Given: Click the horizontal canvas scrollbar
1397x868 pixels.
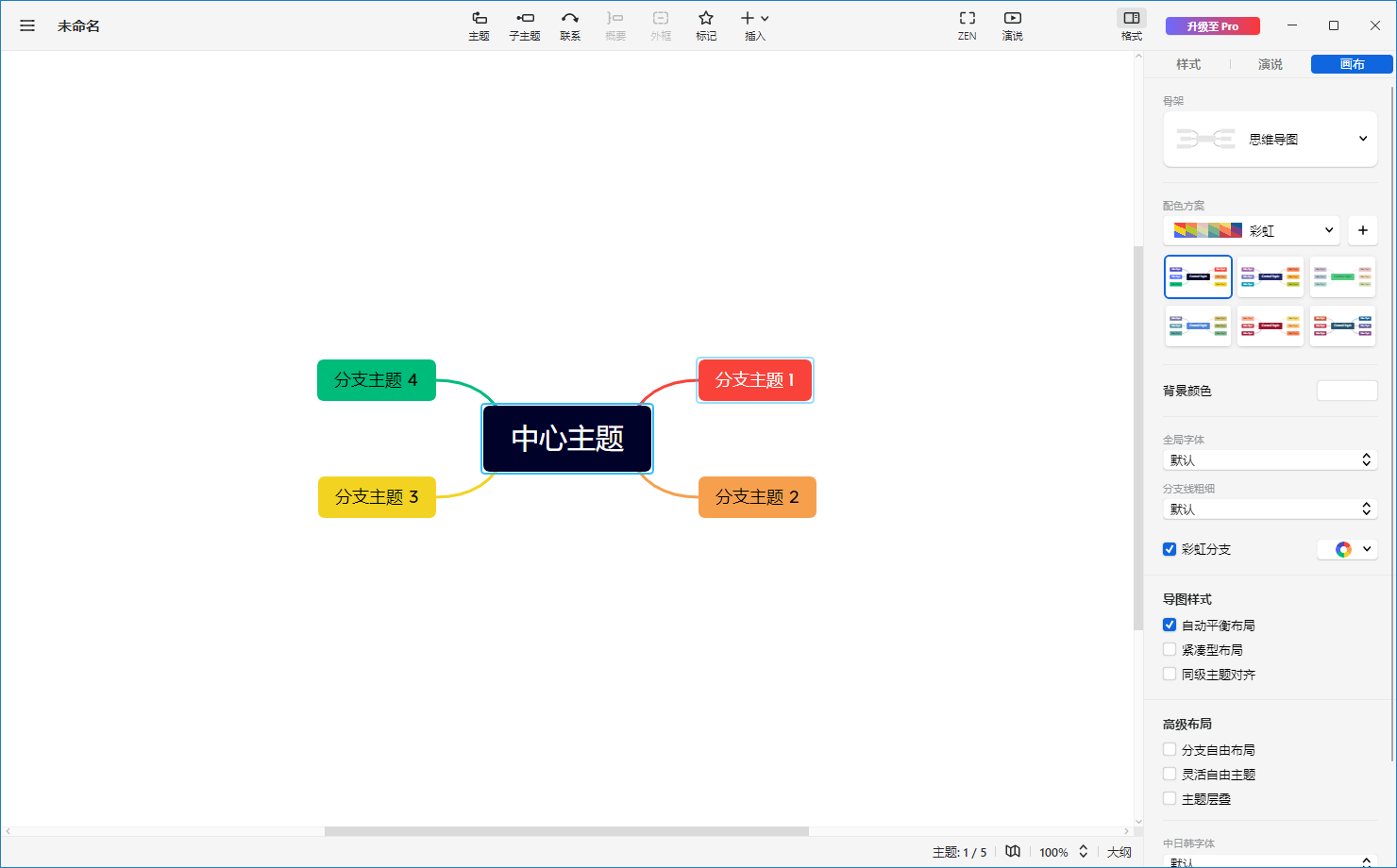Looking at the screenshot, I should (566, 831).
